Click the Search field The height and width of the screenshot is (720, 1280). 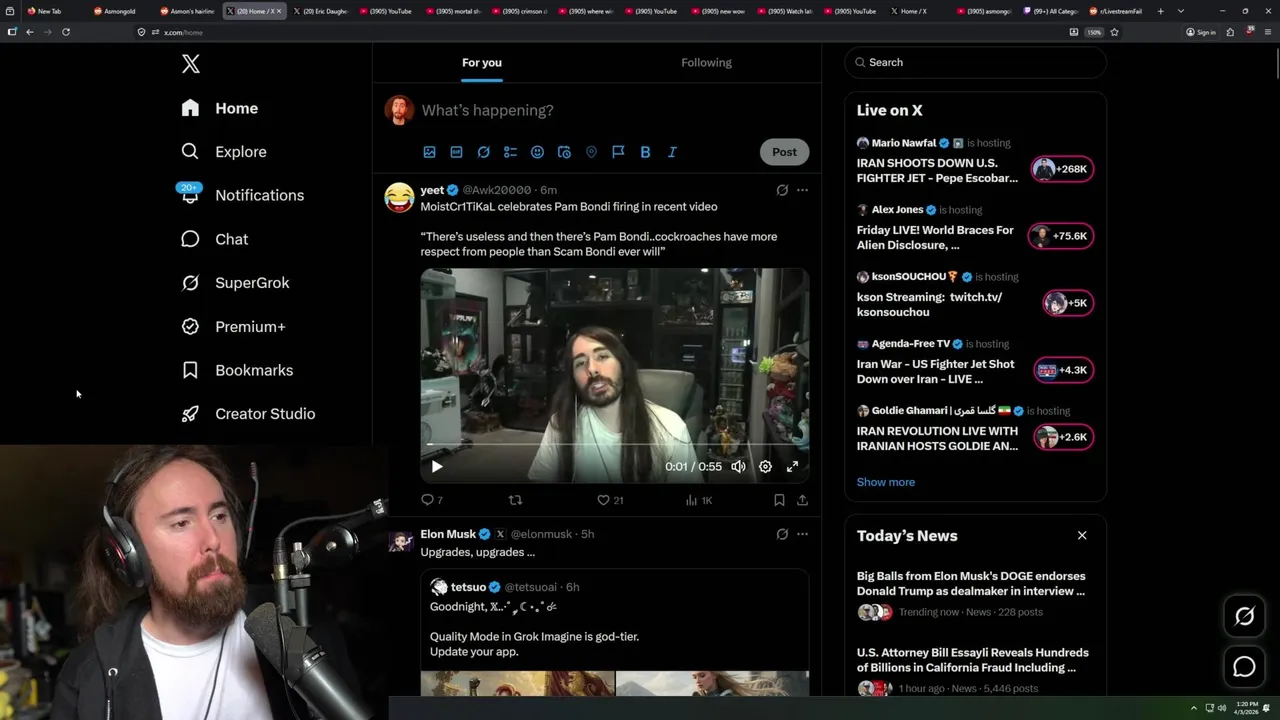[x=975, y=62]
